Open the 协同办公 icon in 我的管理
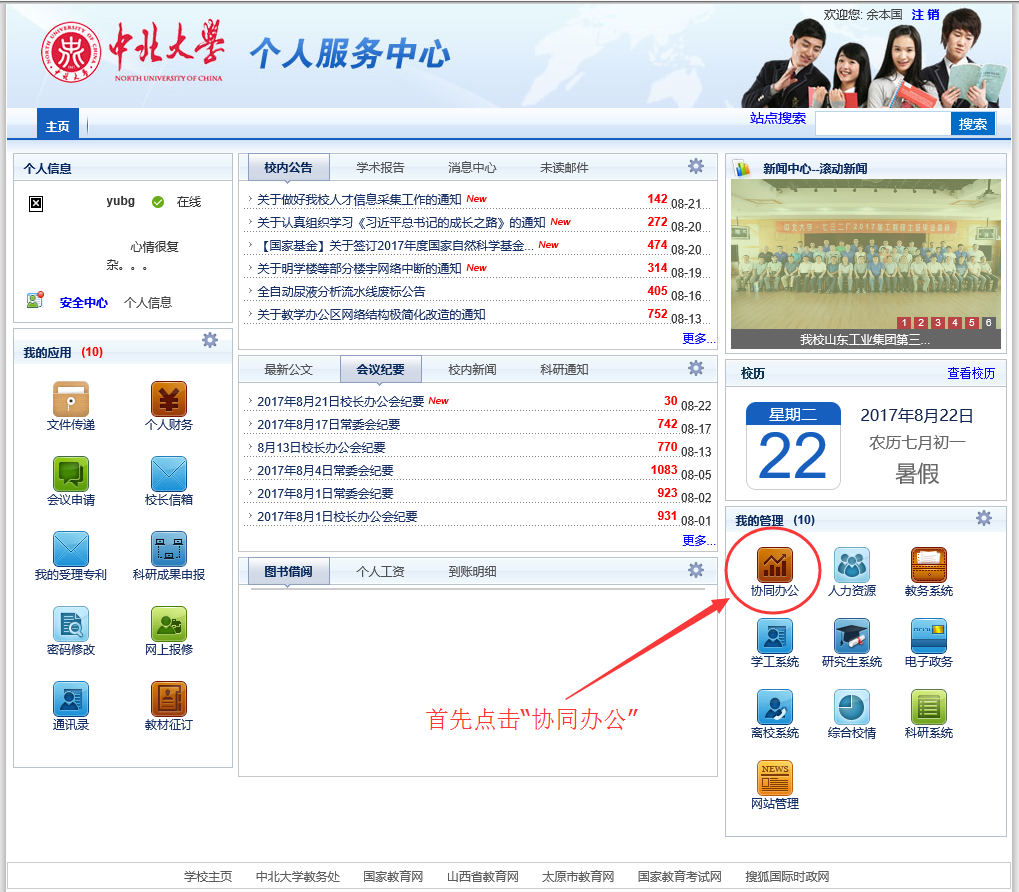 tap(775, 565)
